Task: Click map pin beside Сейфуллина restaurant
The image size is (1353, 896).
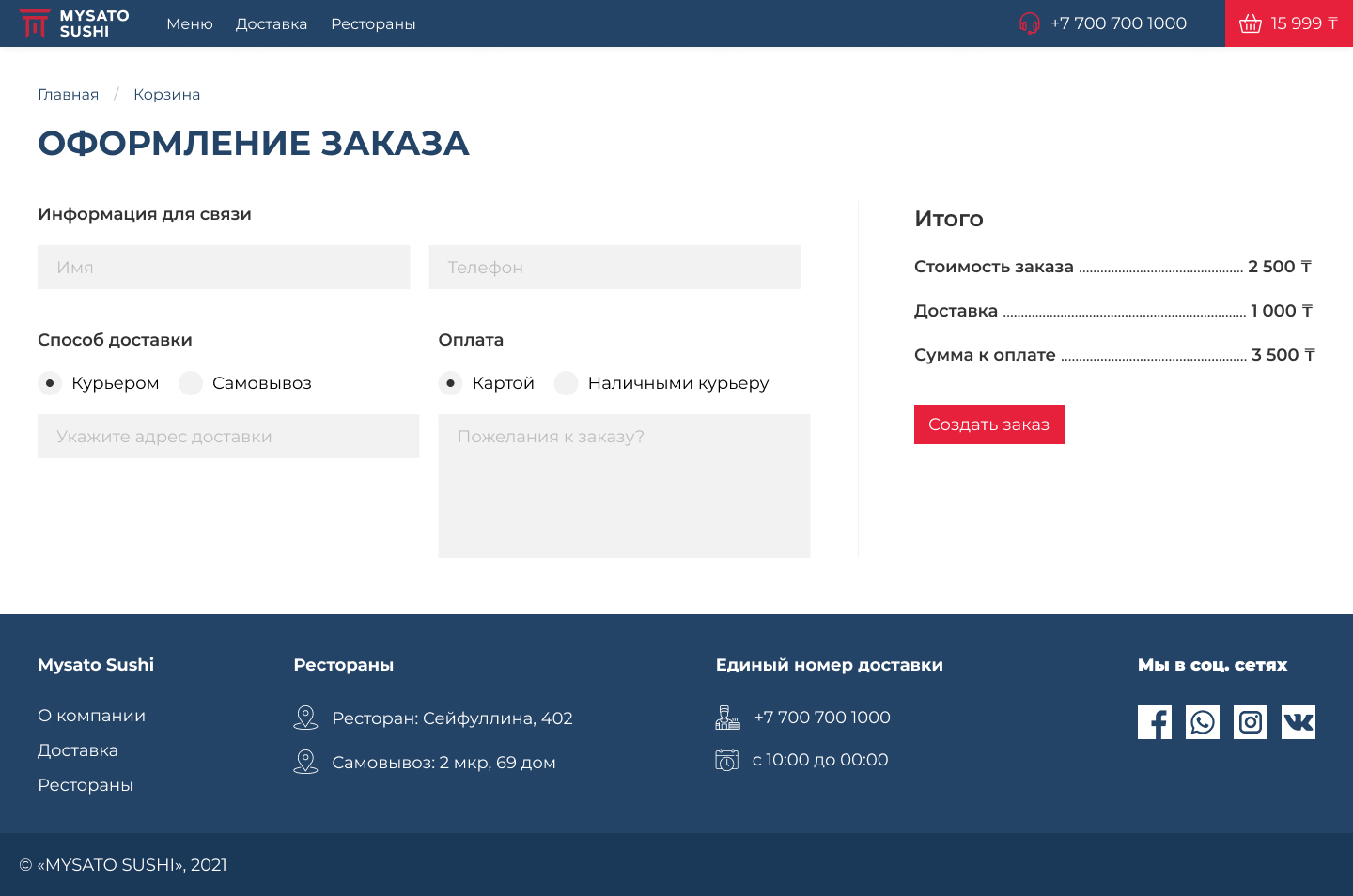Action: click(305, 718)
